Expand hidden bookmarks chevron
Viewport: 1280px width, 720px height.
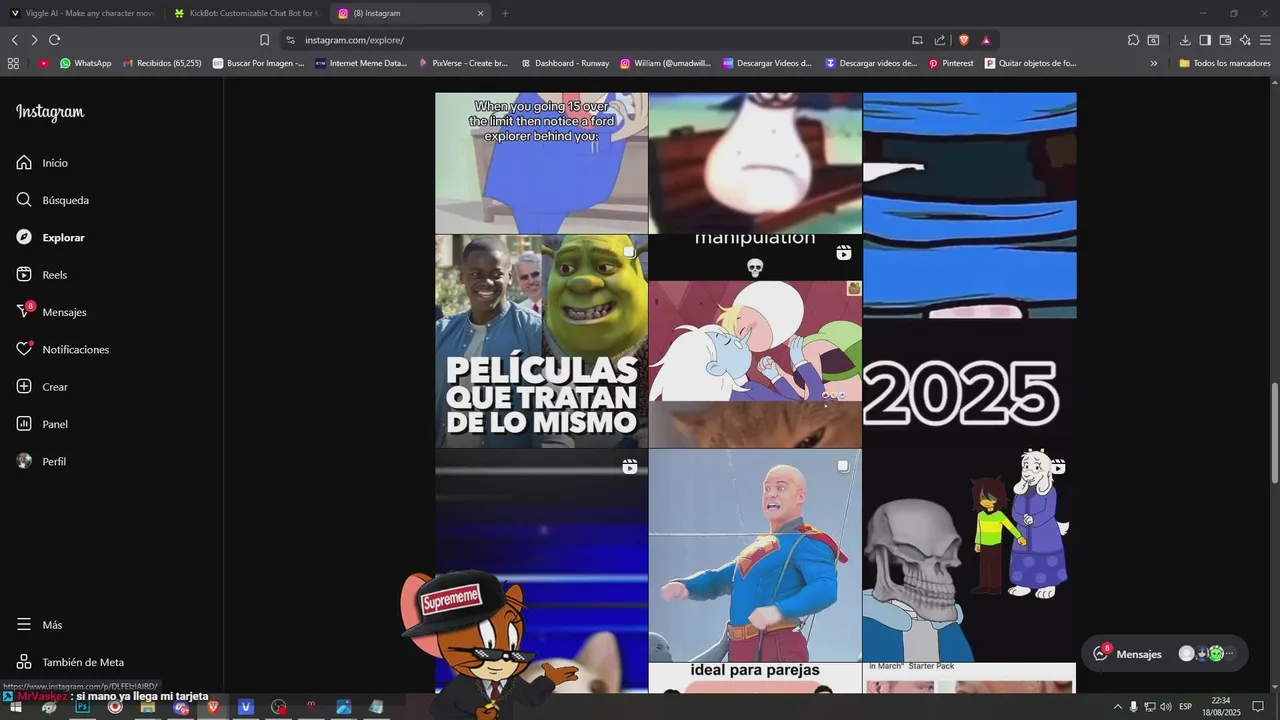[1153, 63]
